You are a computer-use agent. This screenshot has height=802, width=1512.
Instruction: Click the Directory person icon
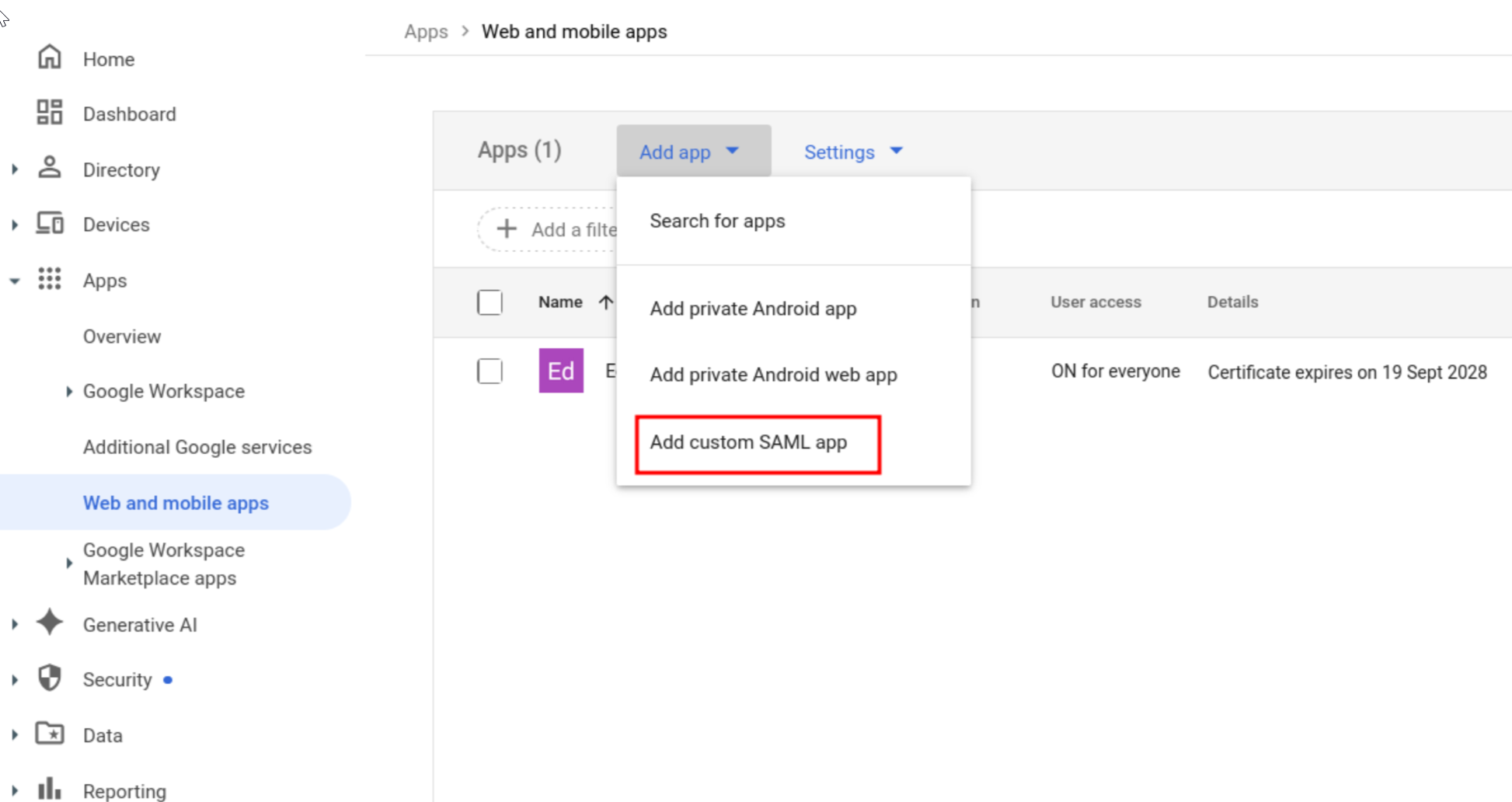[x=50, y=167]
